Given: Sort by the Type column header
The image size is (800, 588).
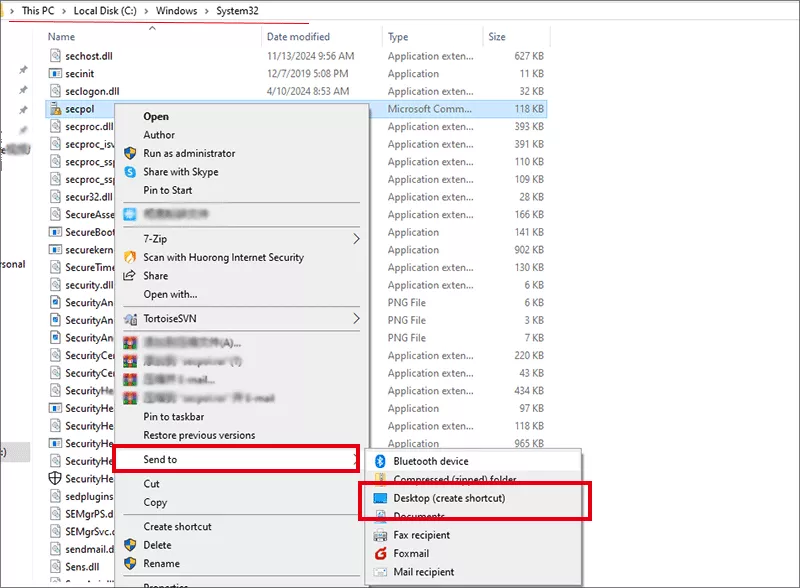Looking at the screenshot, I should coord(398,37).
